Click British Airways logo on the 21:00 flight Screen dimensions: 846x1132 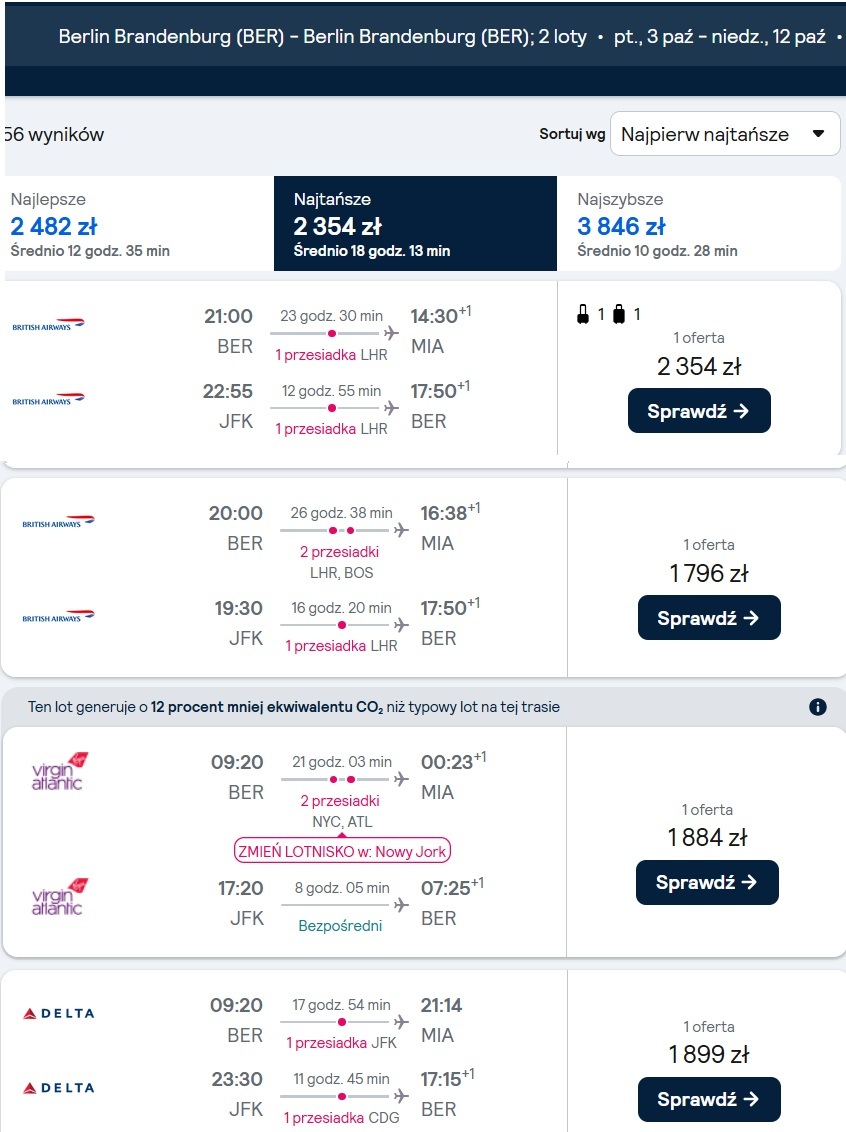tap(48, 325)
